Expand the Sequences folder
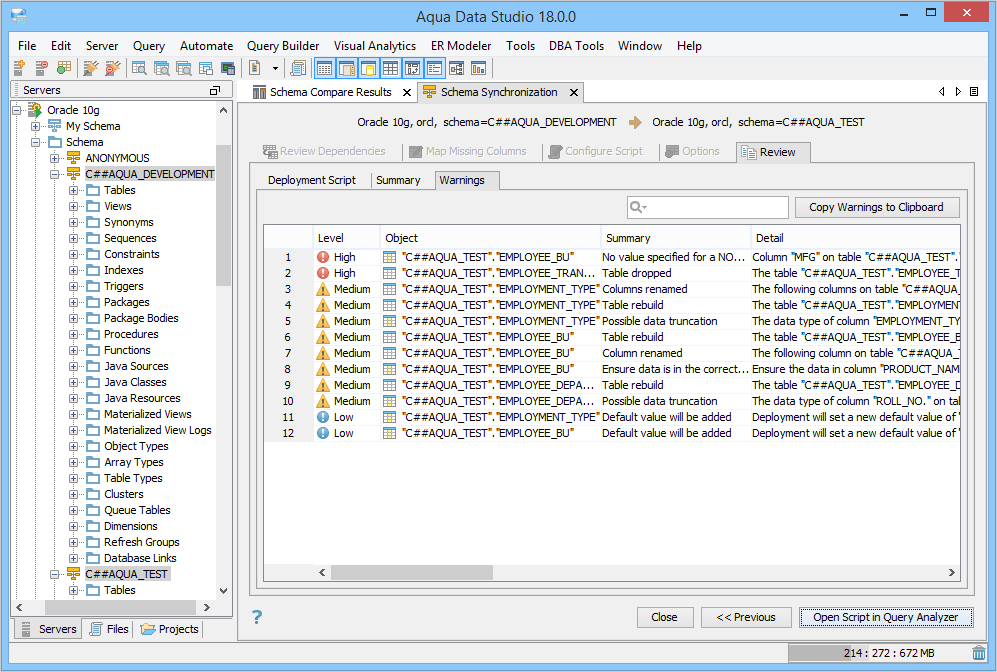Image resolution: width=997 pixels, height=672 pixels. [x=74, y=238]
